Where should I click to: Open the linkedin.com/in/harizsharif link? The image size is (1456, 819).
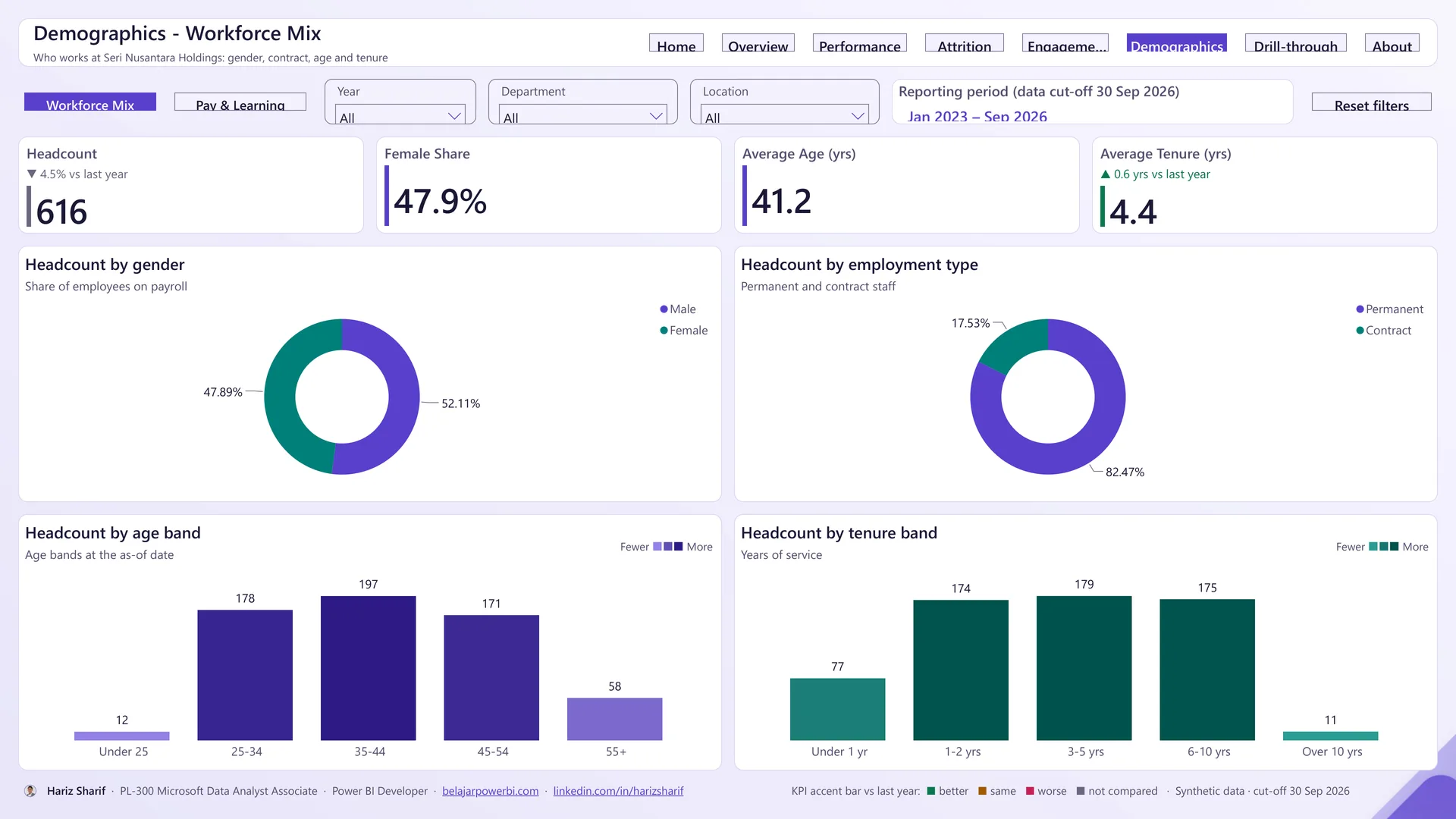[x=618, y=791]
